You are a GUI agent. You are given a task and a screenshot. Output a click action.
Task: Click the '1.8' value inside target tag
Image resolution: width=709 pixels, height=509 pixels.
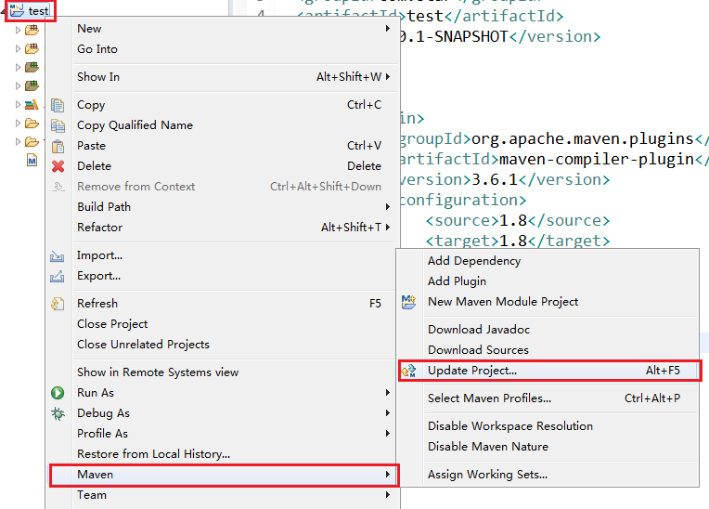pos(513,241)
